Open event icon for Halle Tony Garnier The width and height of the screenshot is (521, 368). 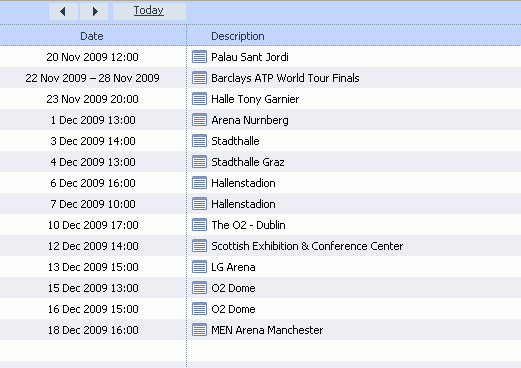199,99
